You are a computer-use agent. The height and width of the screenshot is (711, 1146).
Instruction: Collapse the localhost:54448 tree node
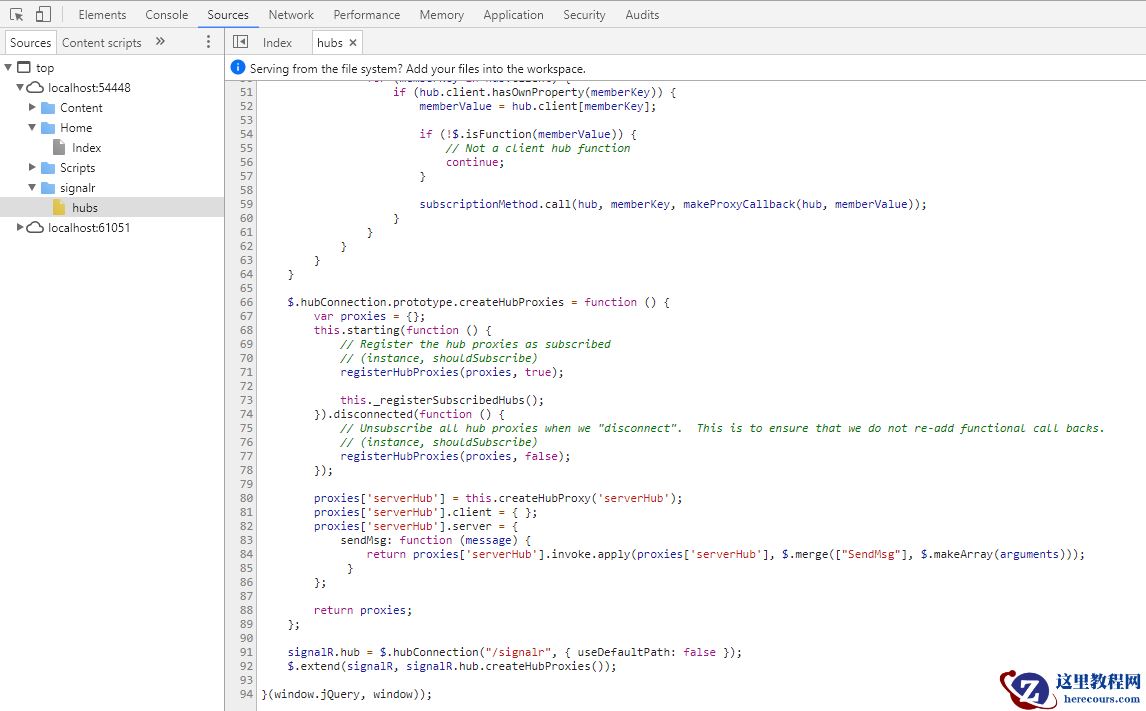[21, 88]
